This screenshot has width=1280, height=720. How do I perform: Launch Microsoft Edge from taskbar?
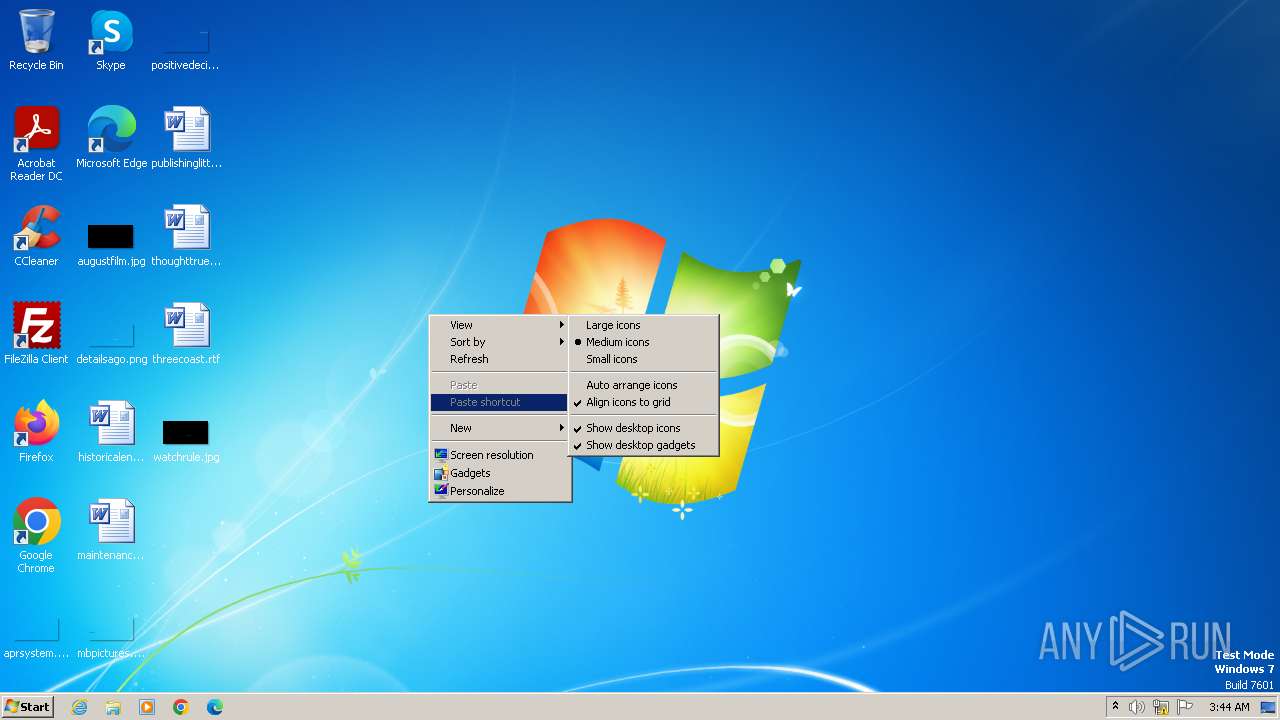click(x=215, y=707)
